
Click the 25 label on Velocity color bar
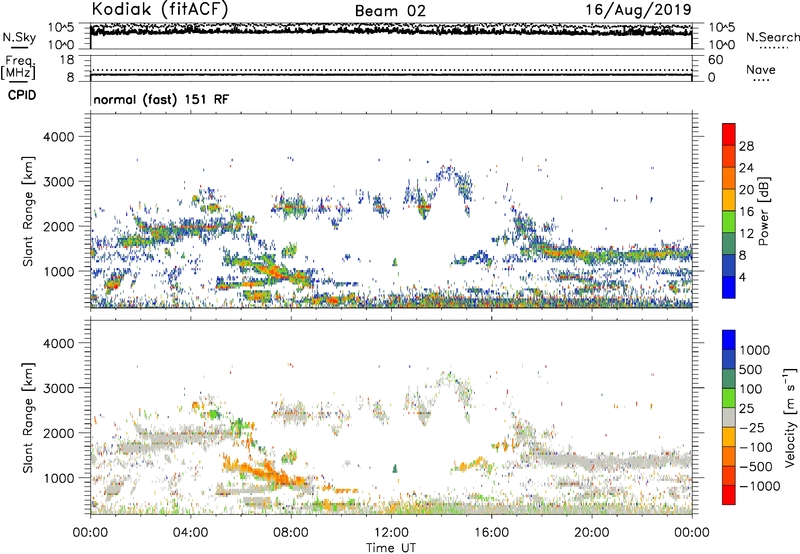746,409
